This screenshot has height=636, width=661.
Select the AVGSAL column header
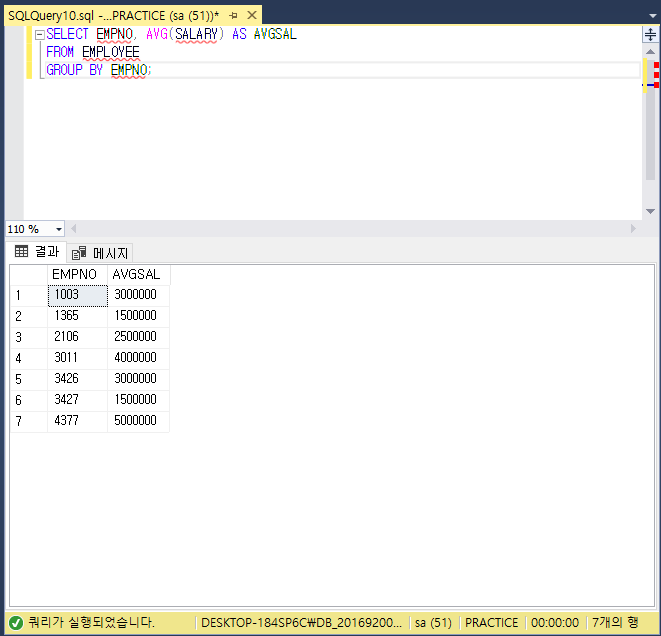[x=139, y=275]
